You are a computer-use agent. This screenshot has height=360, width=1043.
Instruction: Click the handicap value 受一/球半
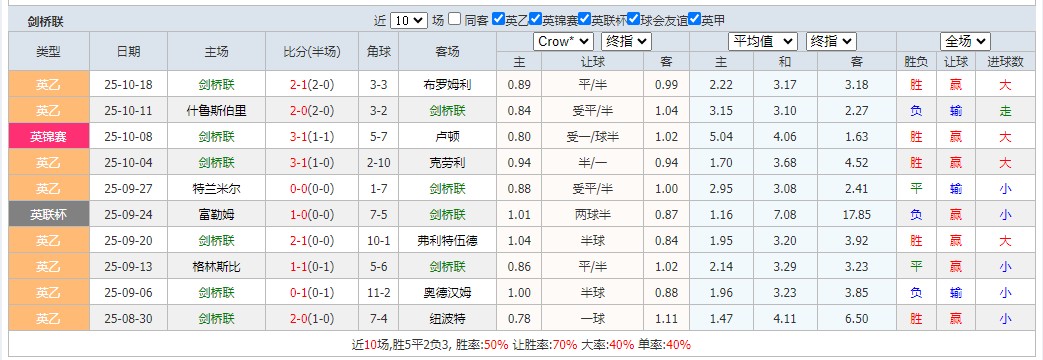593,137
